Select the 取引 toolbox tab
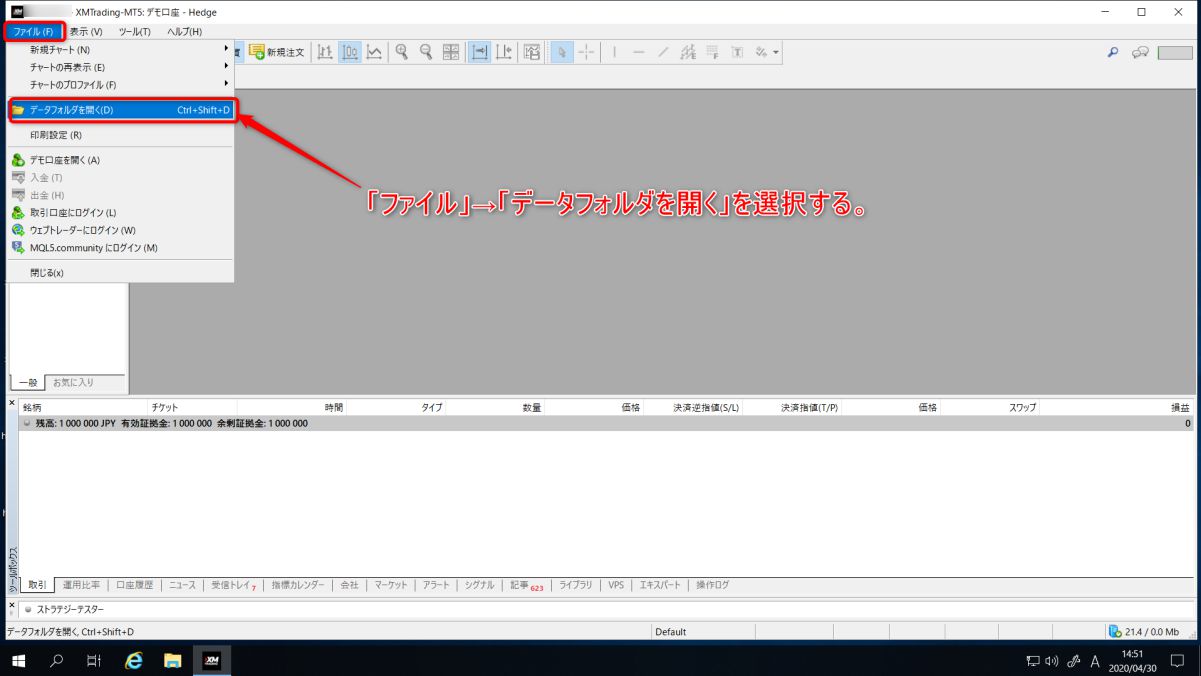The image size is (1201, 676). point(37,585)
